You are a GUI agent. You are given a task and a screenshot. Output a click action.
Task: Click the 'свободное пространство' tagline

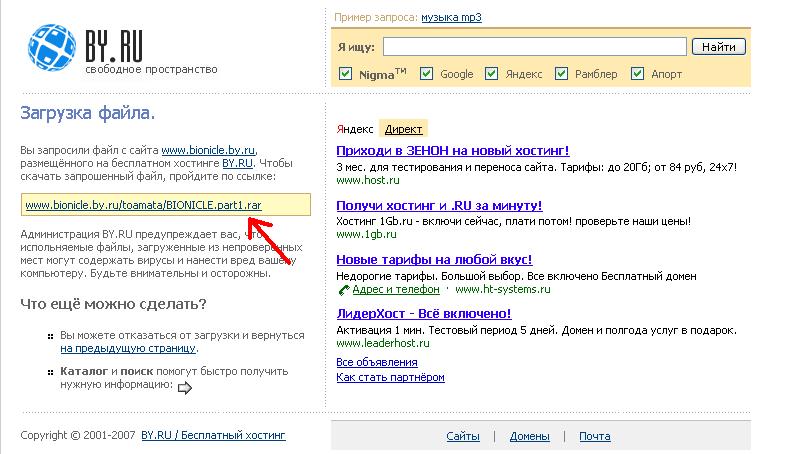[151, 70]
